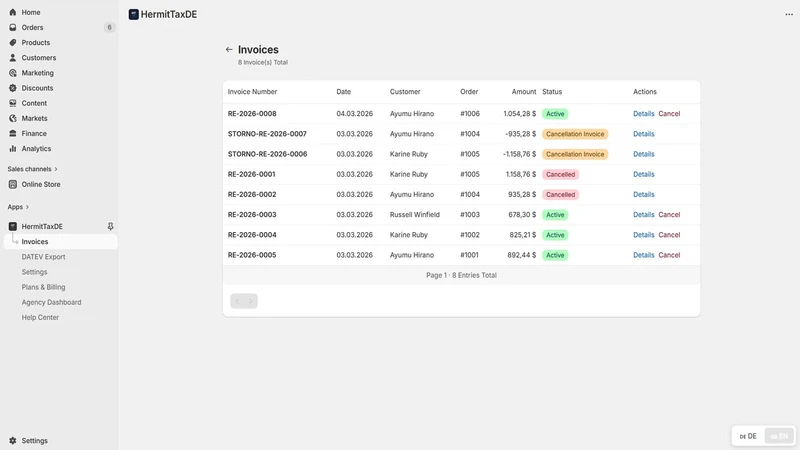Open Help Center page
This screenshot has height=450, width=800.
click(40, 317)
